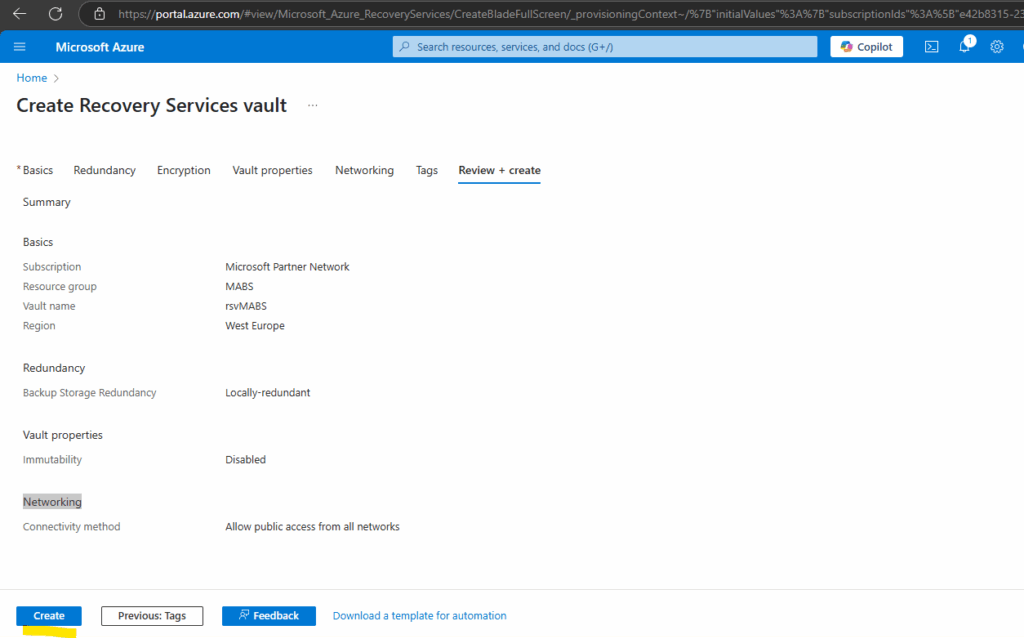Image resolution: width=1024 pixels, height=639 pixels.
Task: Click the Disabled immutability value
Action: tap(246, 459)
